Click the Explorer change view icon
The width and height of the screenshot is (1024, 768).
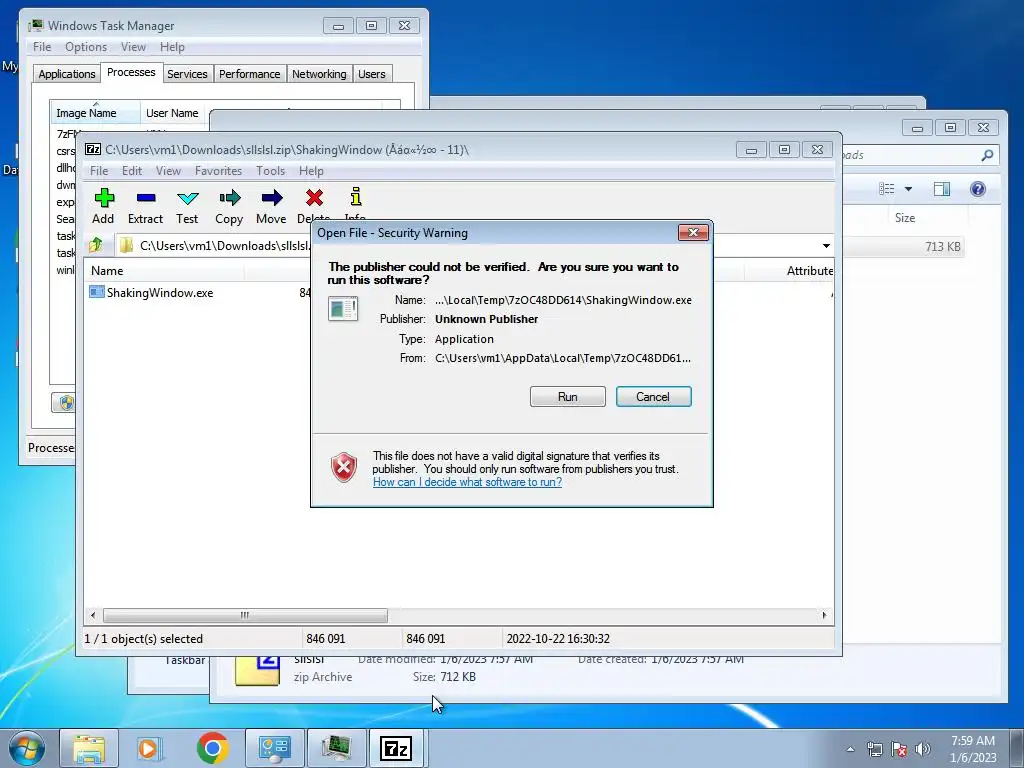click(x=886, y=189)
